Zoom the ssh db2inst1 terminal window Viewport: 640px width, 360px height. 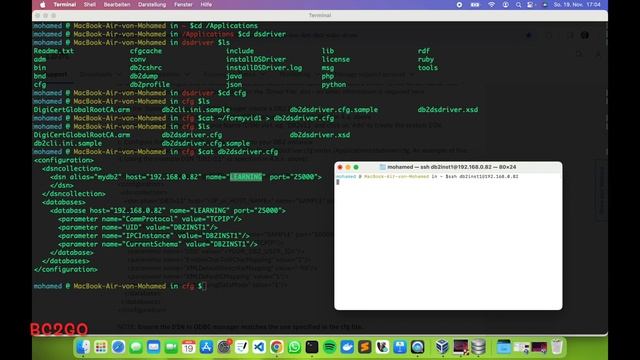point(356,167)
